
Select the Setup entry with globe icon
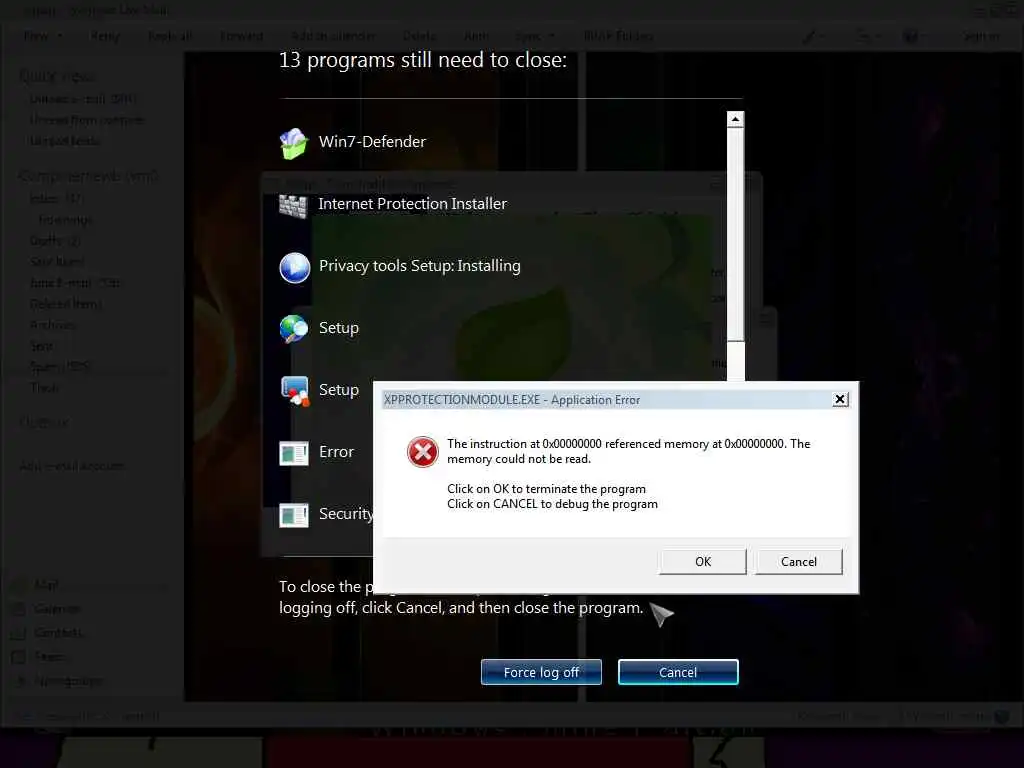click(294, 328)
